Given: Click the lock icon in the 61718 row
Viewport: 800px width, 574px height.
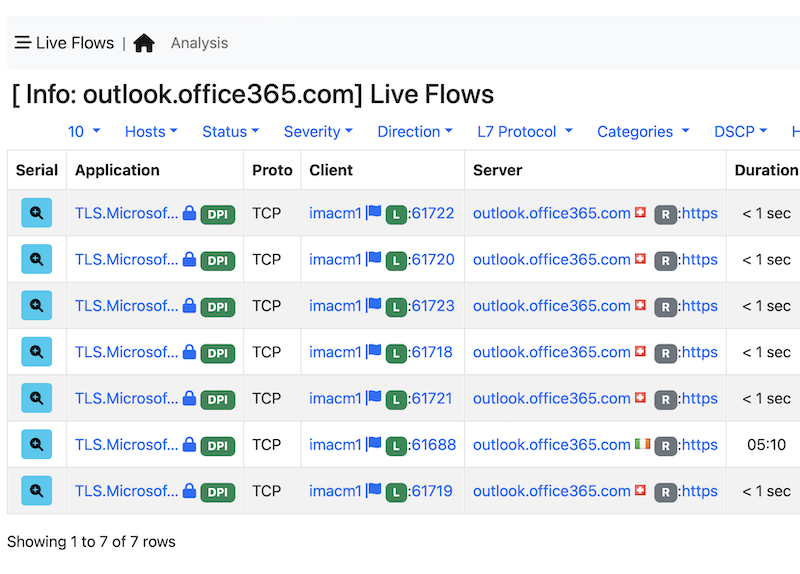Looking at the screenshot, I should (189, 351).
